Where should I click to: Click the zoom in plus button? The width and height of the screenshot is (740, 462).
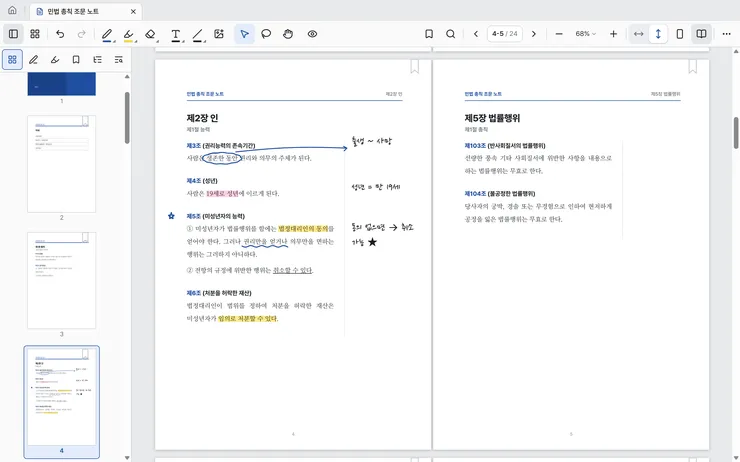point(613,34)
